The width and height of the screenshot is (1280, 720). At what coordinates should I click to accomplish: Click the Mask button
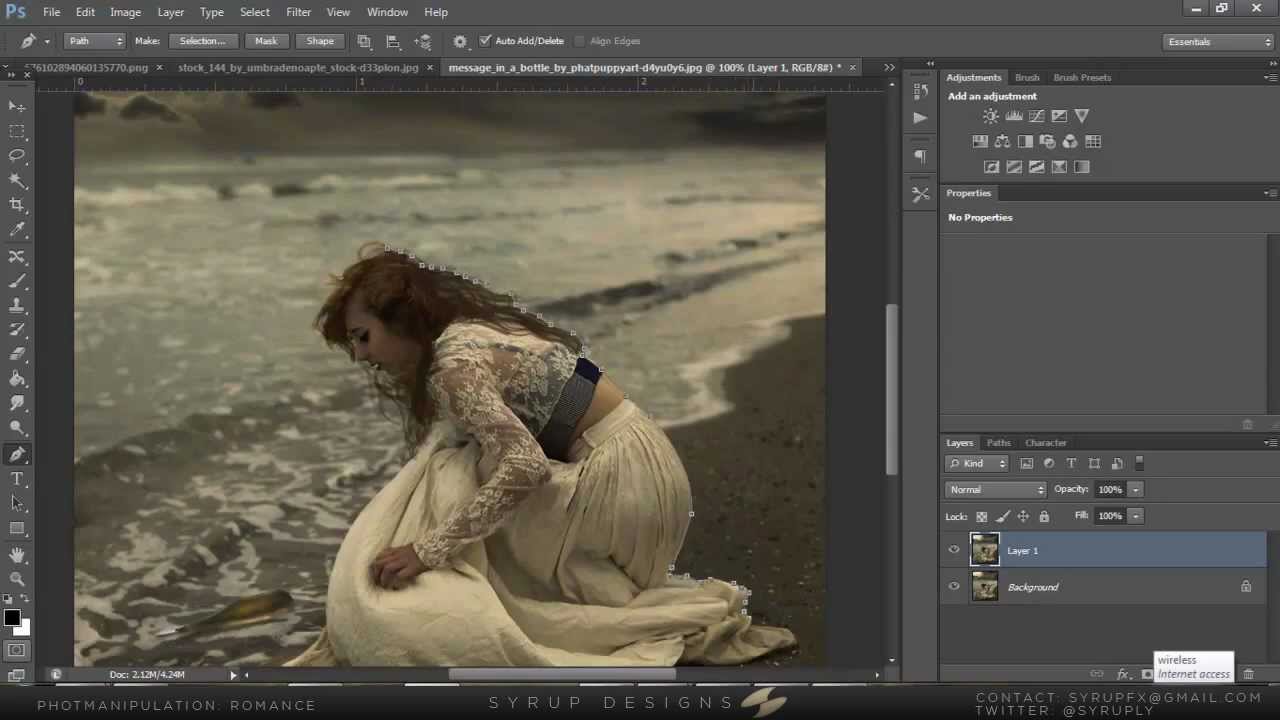pos(266,41)
